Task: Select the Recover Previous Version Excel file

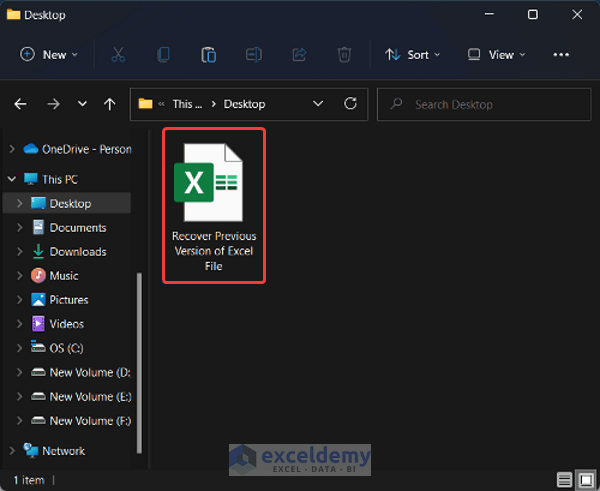Action: (214, 206)
